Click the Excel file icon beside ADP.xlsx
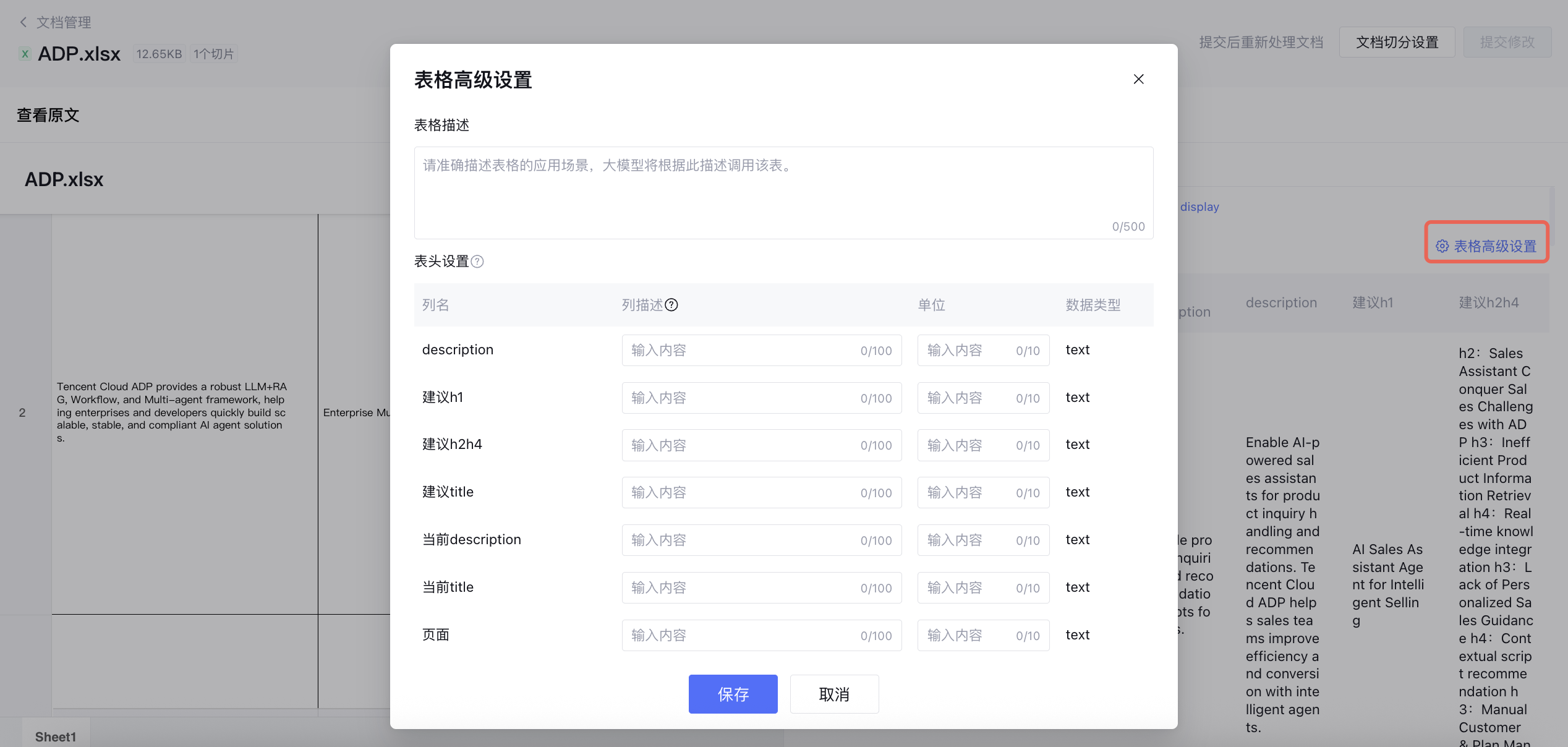The width and height of the screenshot is (1568, 747). coord(25,54)
